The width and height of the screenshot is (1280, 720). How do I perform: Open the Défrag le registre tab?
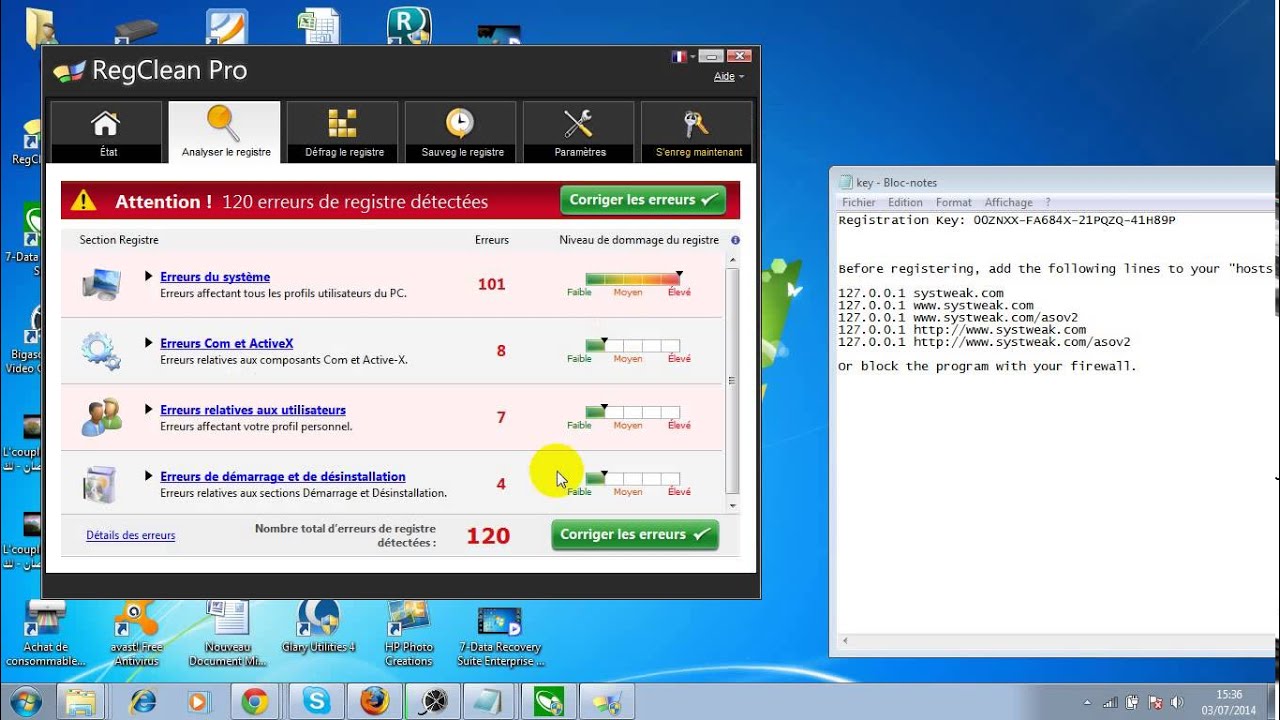(343, 132)
